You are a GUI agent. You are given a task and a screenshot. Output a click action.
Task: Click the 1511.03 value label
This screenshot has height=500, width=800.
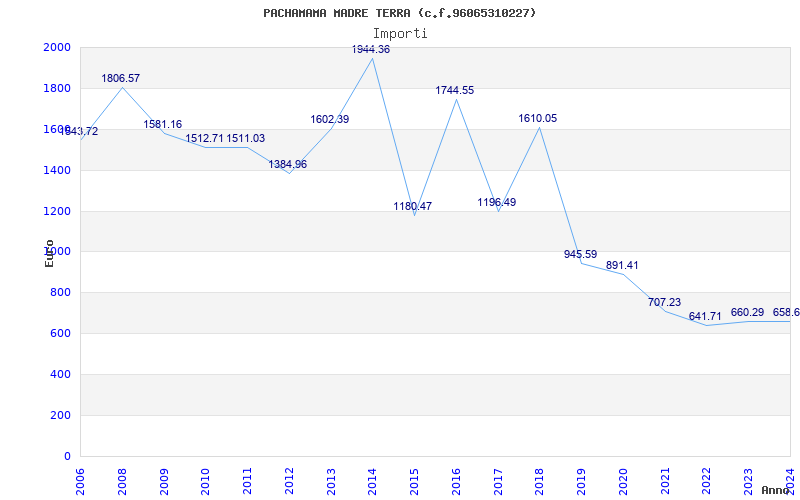(x=245, y=138)
